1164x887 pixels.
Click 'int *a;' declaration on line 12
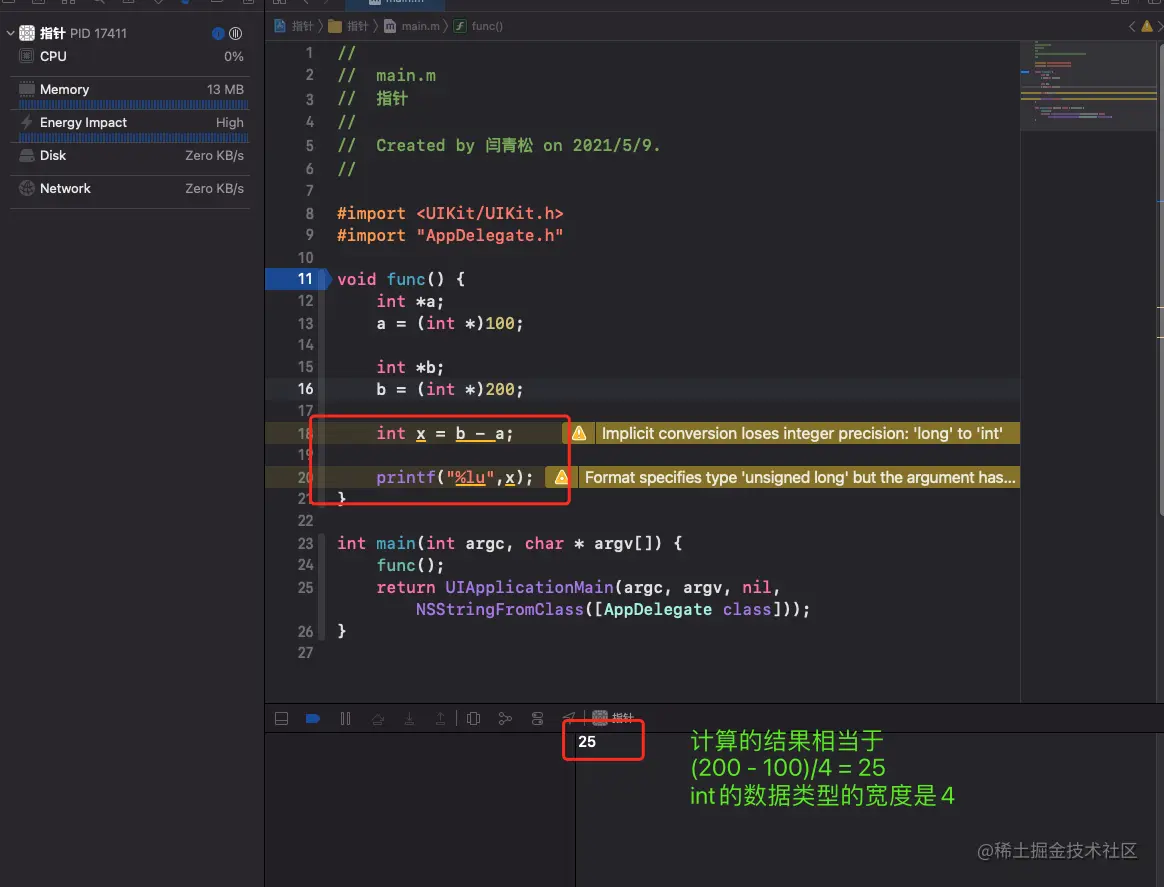coord(410,301)
